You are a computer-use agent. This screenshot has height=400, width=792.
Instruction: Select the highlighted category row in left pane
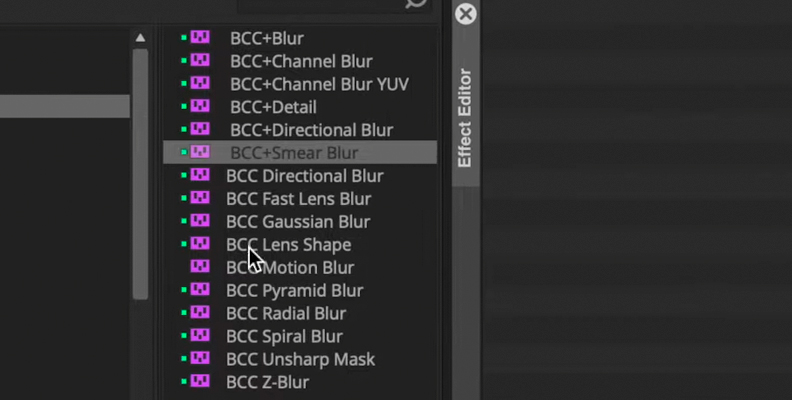65,106
